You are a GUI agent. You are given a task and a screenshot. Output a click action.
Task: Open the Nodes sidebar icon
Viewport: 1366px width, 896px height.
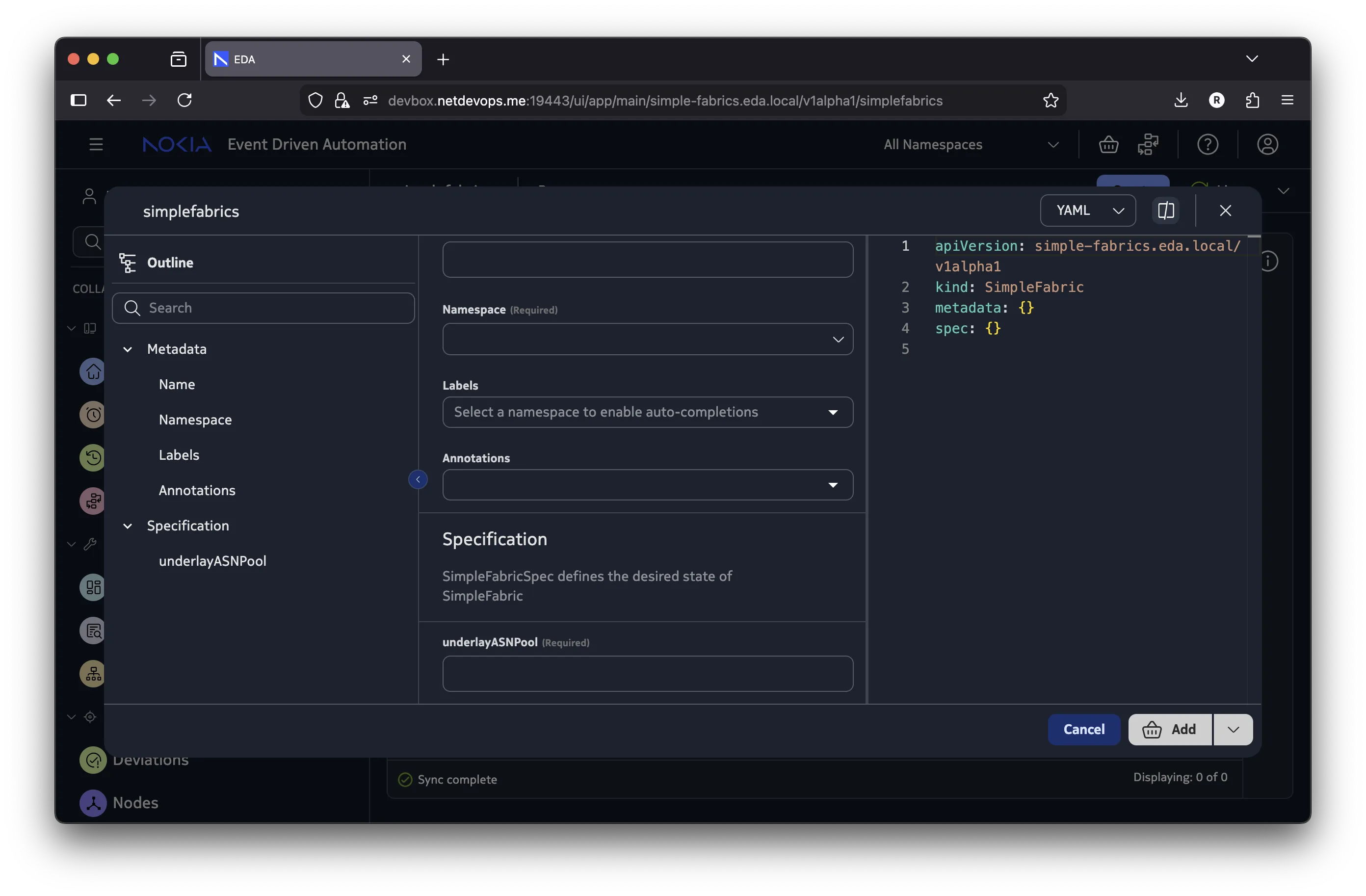click(x=93, y=802)
